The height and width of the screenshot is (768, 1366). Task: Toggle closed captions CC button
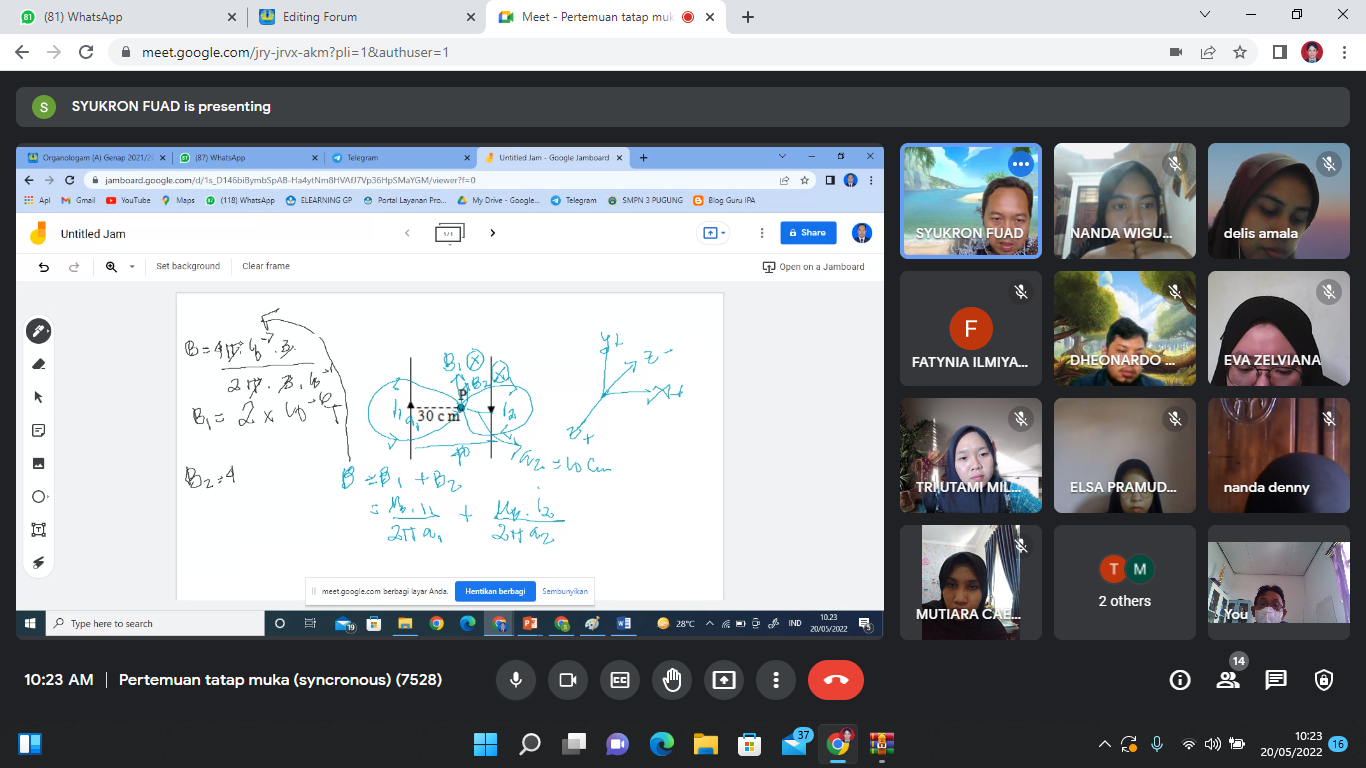(620, 680)
